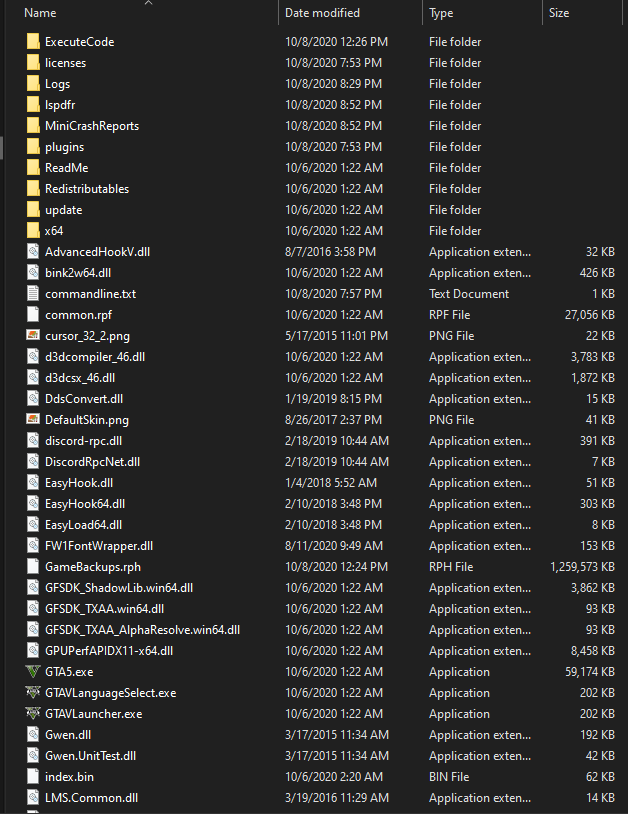Click the 8/26/2017 2:37 PM date cell
The height and width of the screenshot is (814, 628).
(x=333, y=419)
